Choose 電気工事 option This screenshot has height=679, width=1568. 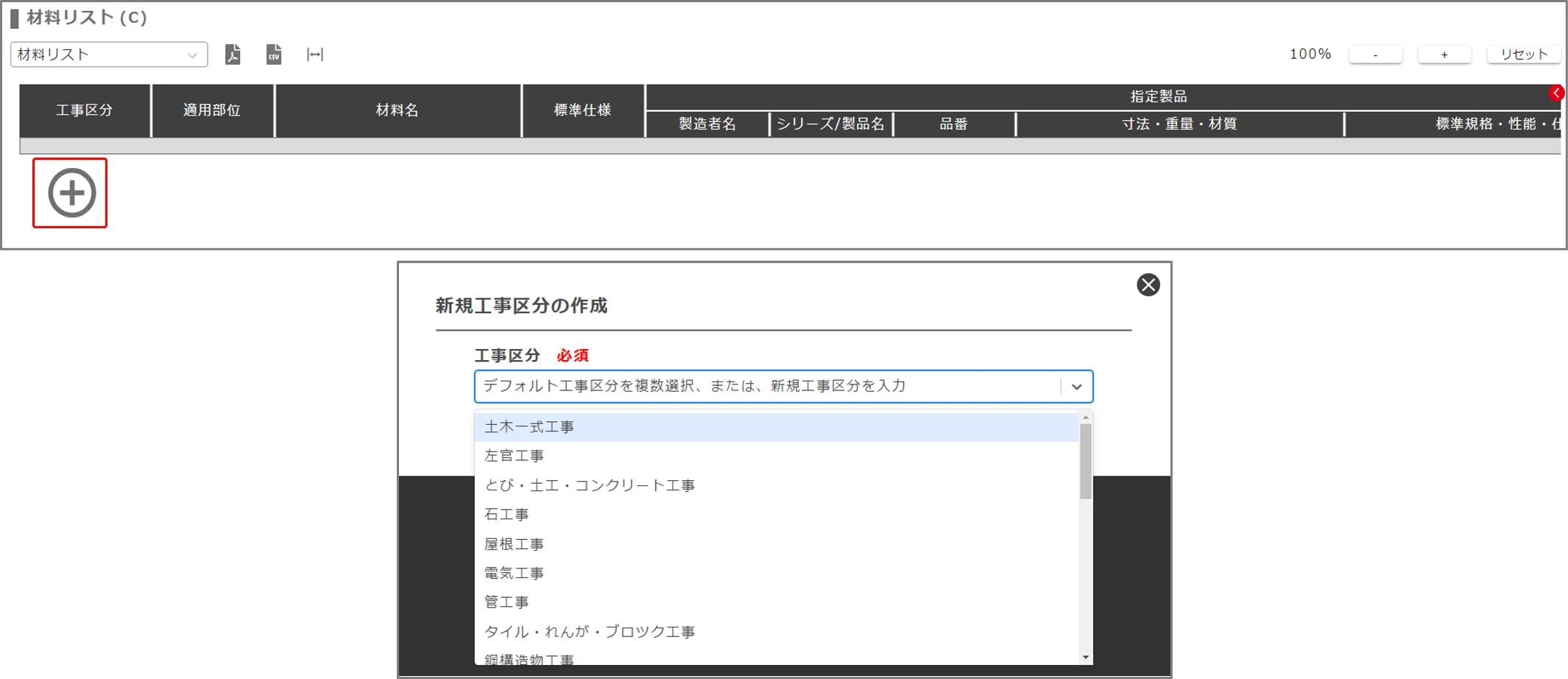tap(777, 573)
